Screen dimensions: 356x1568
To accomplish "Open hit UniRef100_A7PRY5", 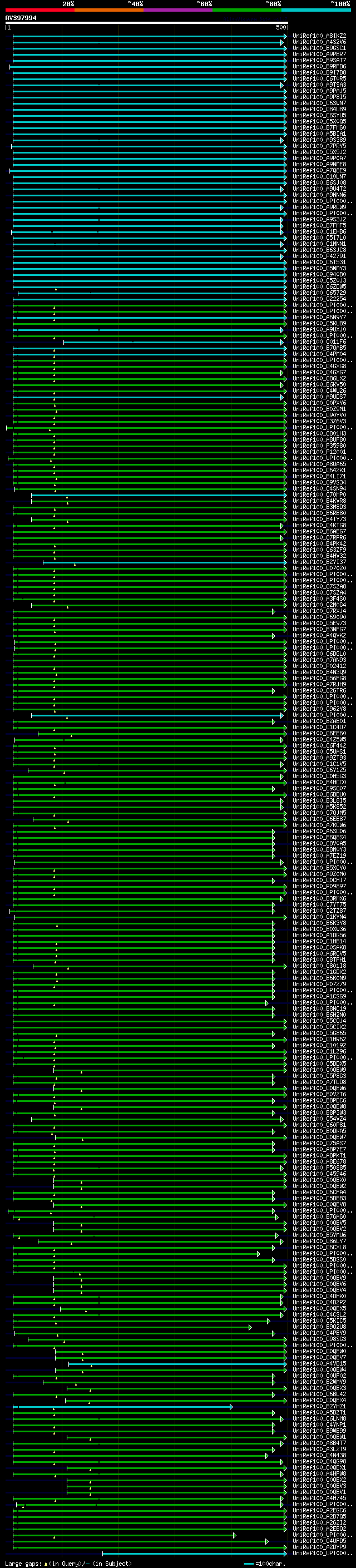I will [x=319, y=146].
